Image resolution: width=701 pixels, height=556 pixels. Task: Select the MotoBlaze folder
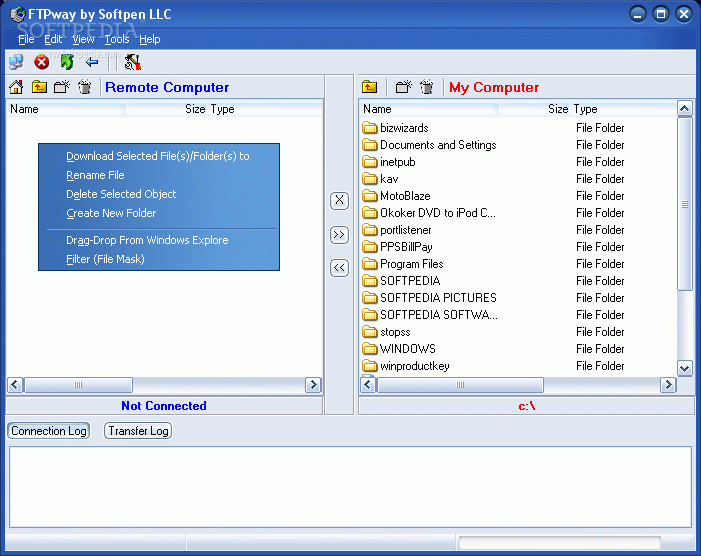396,196
